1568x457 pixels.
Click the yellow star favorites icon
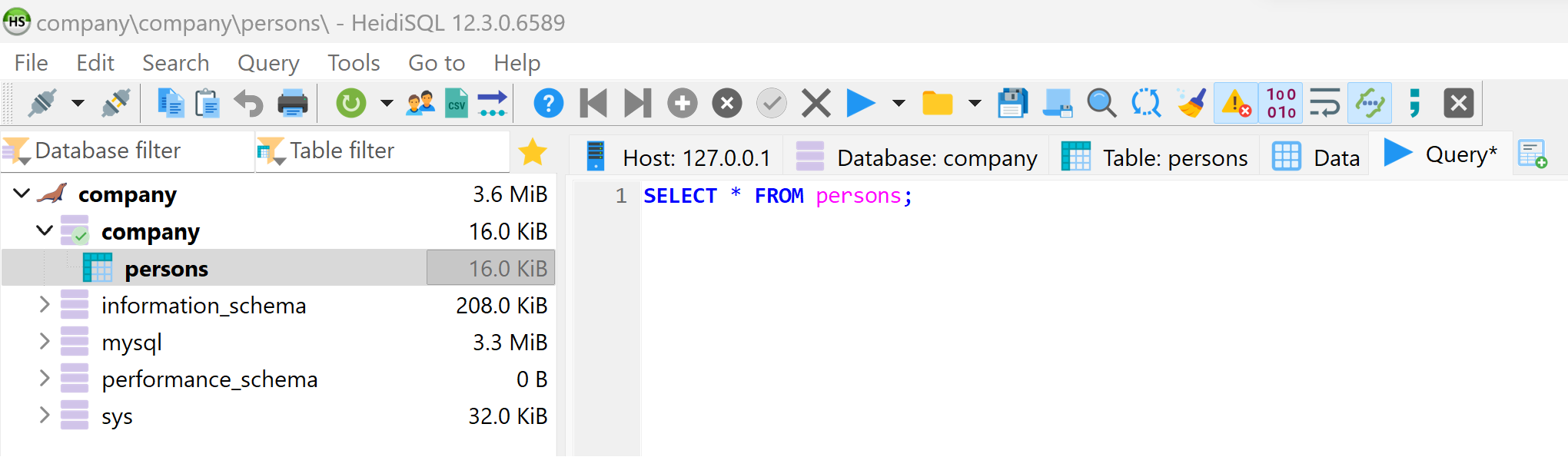(533, 152)
